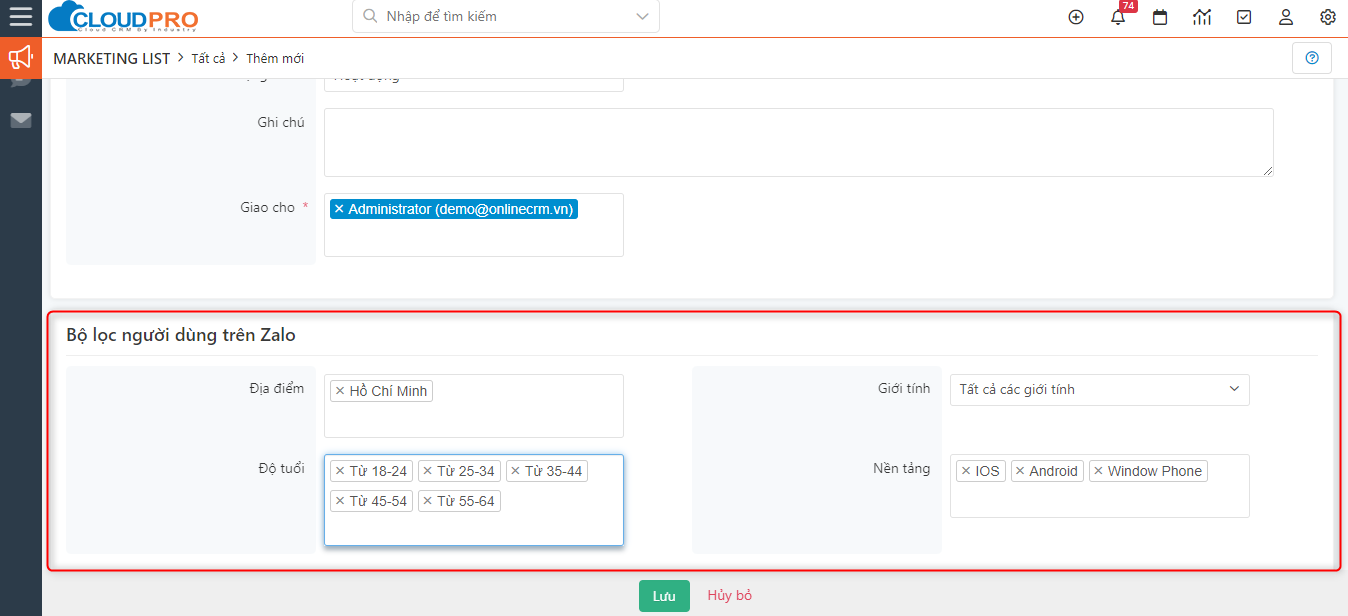
Task: Remove the 'Từ 18-24' age tag
Action: pos(339,471)
